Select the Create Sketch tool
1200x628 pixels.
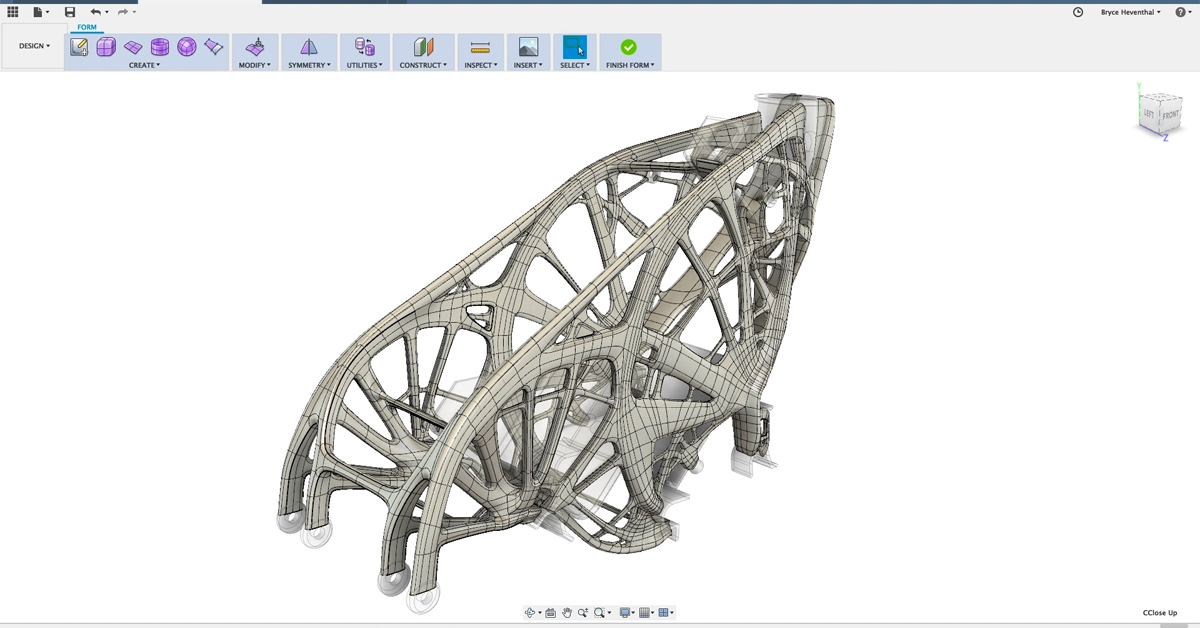pyautogui.click(x=79, y=47)
